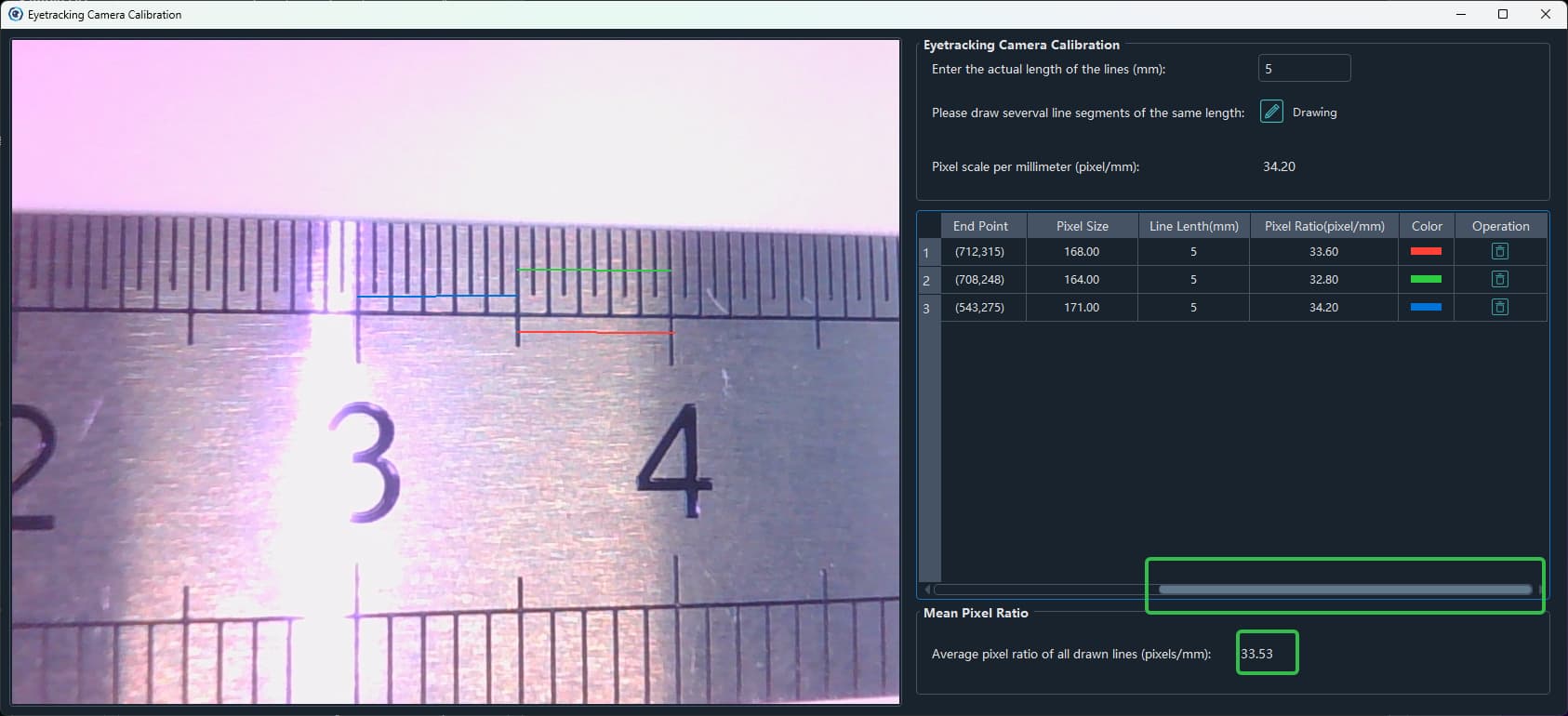The height and width of the screenshot is (716, 1568).
Task: Click the Color column header
Action: 1427,226
